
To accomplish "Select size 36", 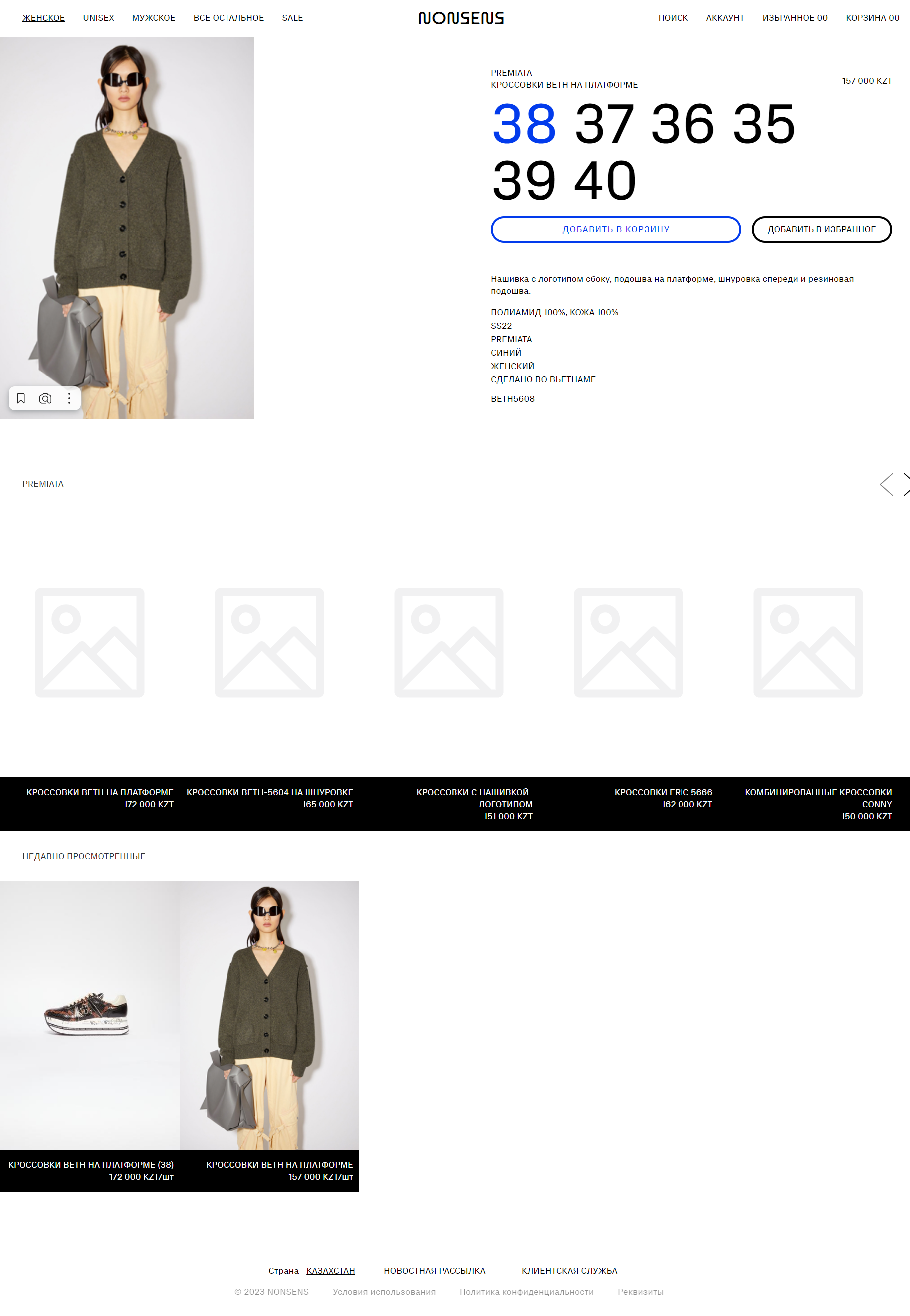I will [682, 124].
